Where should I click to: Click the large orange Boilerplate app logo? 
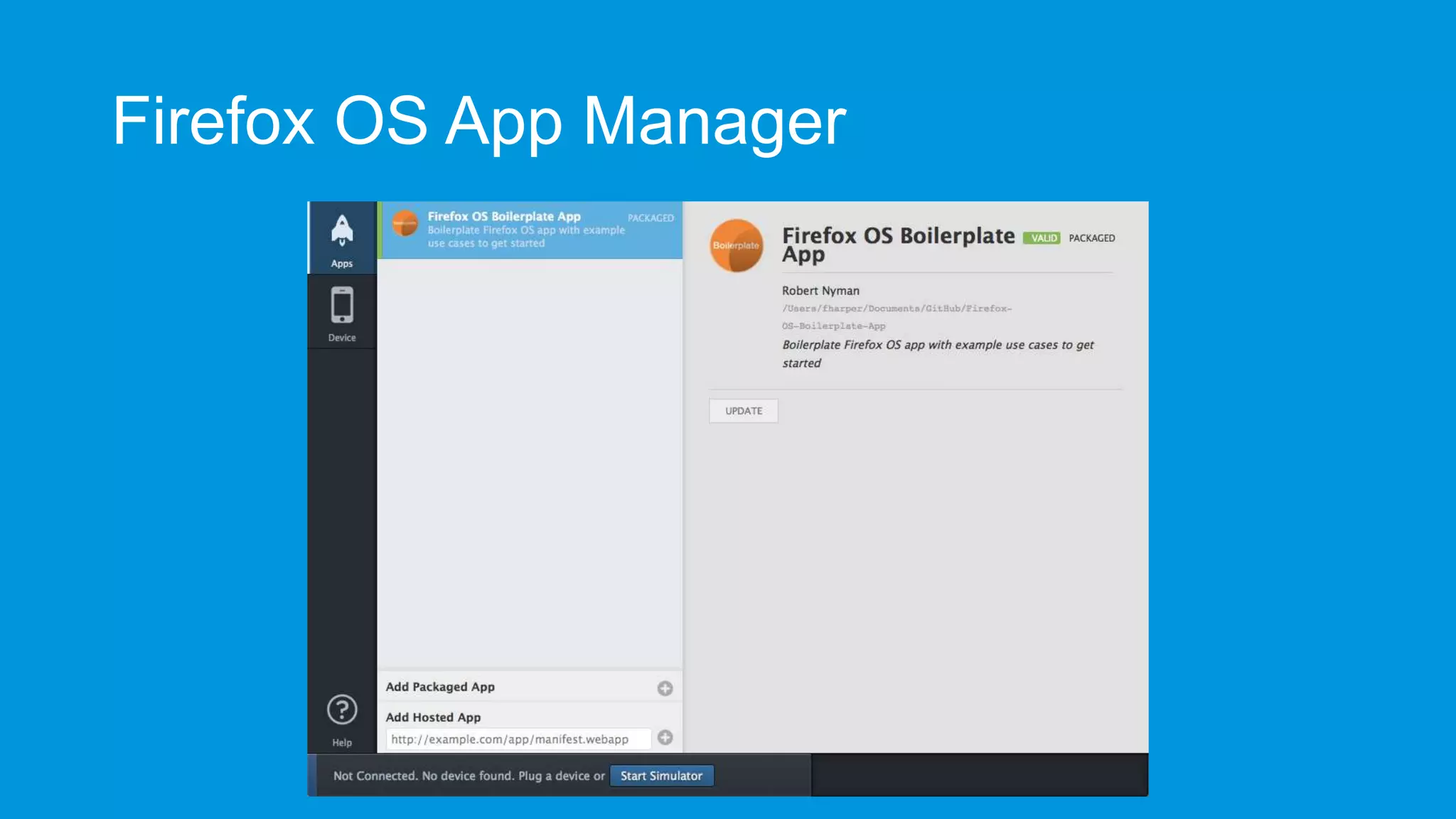tap(737, 245)
